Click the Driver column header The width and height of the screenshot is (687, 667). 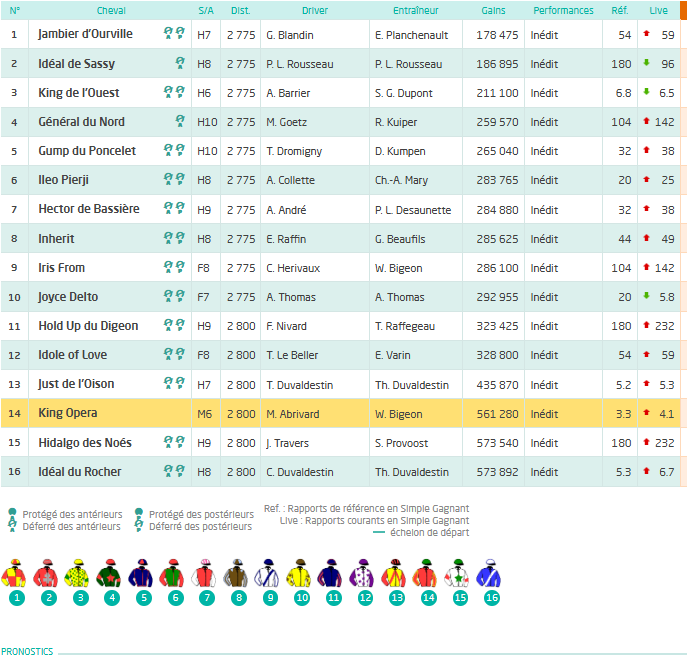(x=315, y=11)
